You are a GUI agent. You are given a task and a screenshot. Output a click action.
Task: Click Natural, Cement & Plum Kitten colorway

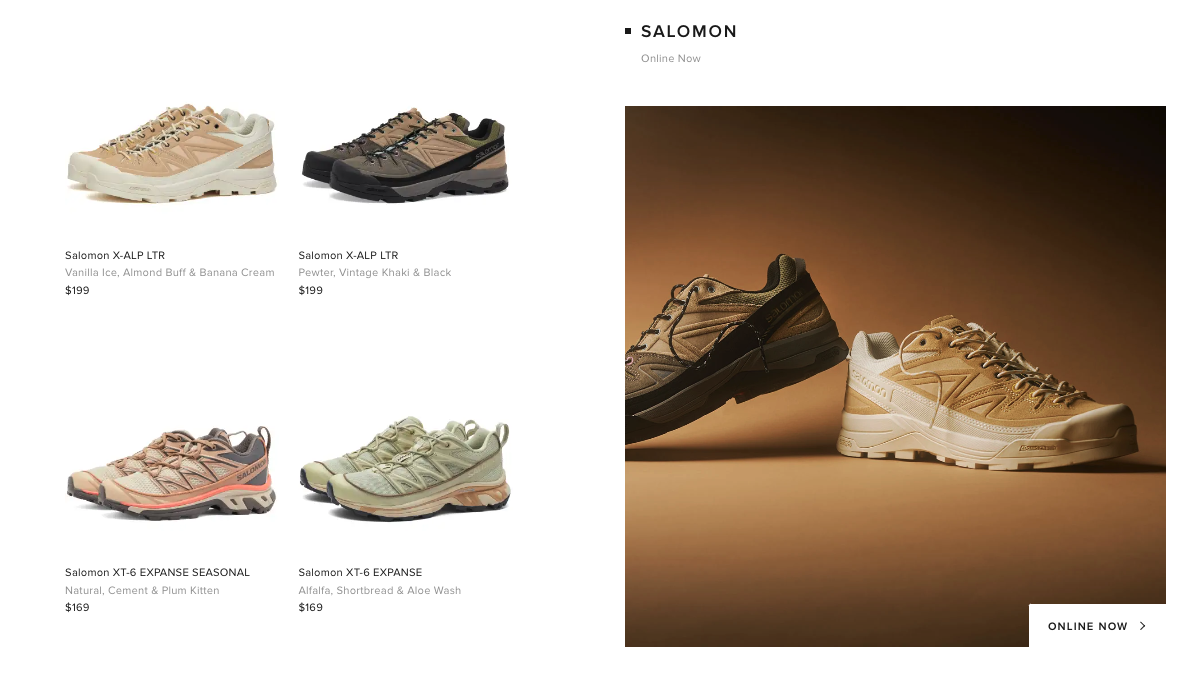coord(142,591)
